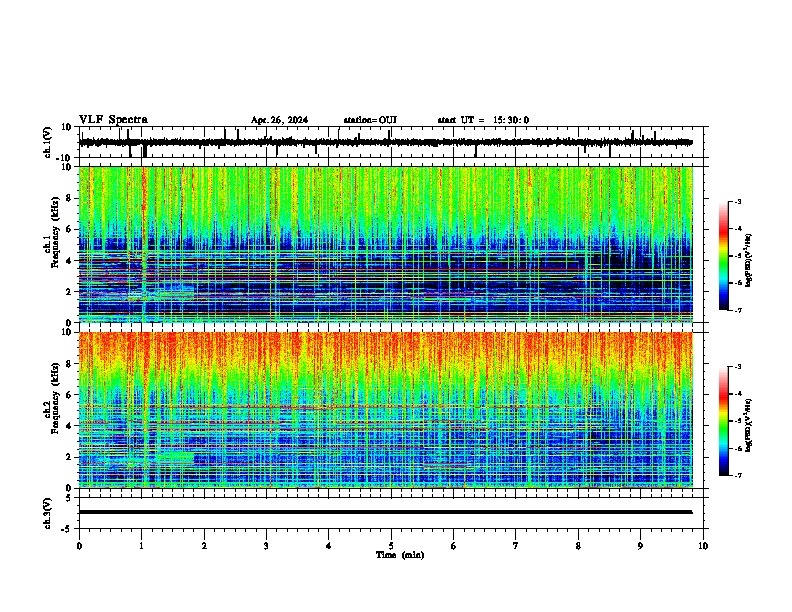Click time axis tick label "3"
Image resolution: width=792 pixels, height=612 pixels.
266,546
